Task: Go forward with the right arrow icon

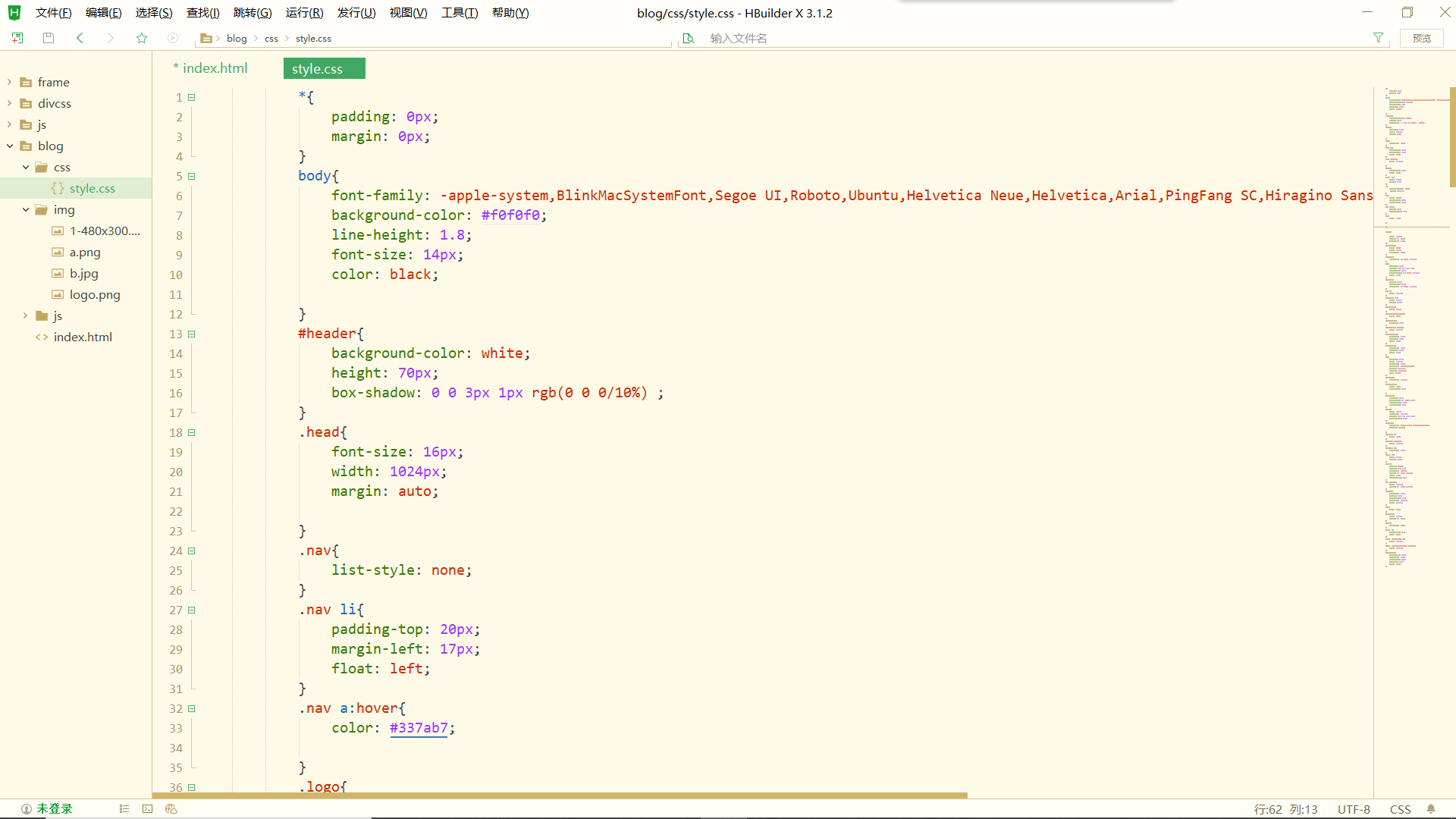Action: click(x=111, y=38)
